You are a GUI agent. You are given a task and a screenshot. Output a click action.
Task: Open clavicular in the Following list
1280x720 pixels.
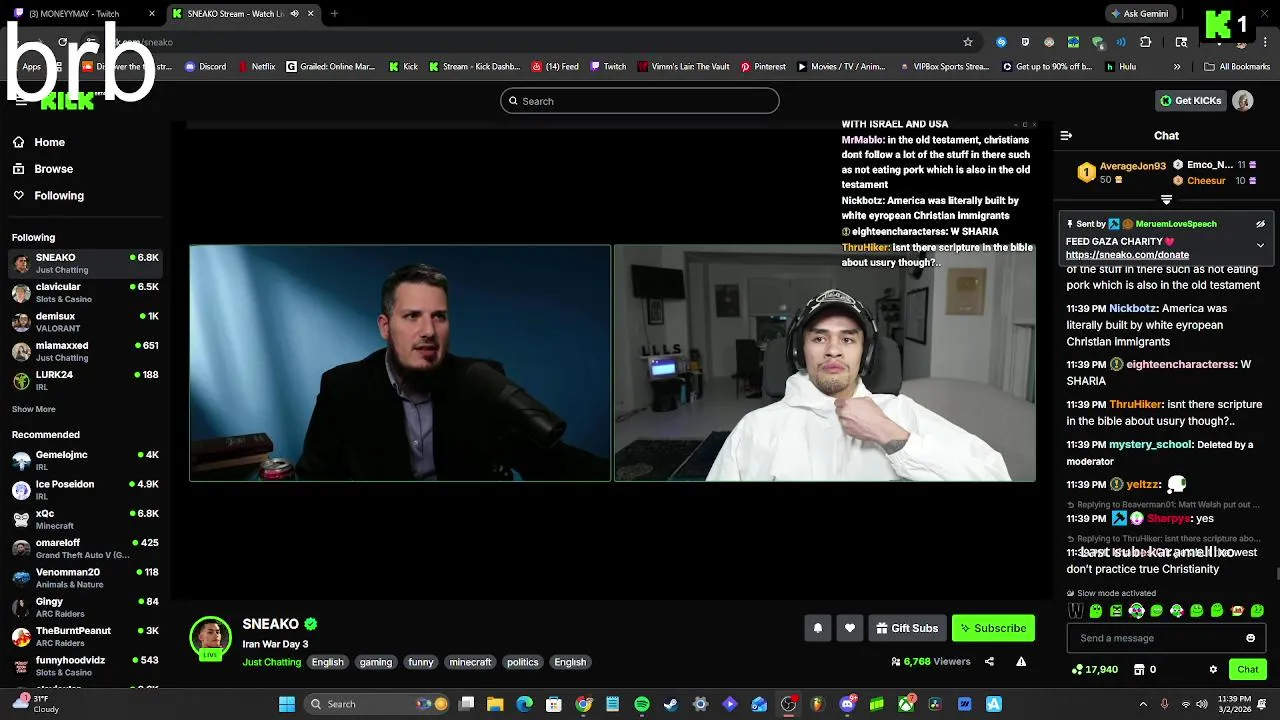pos(85,292)
